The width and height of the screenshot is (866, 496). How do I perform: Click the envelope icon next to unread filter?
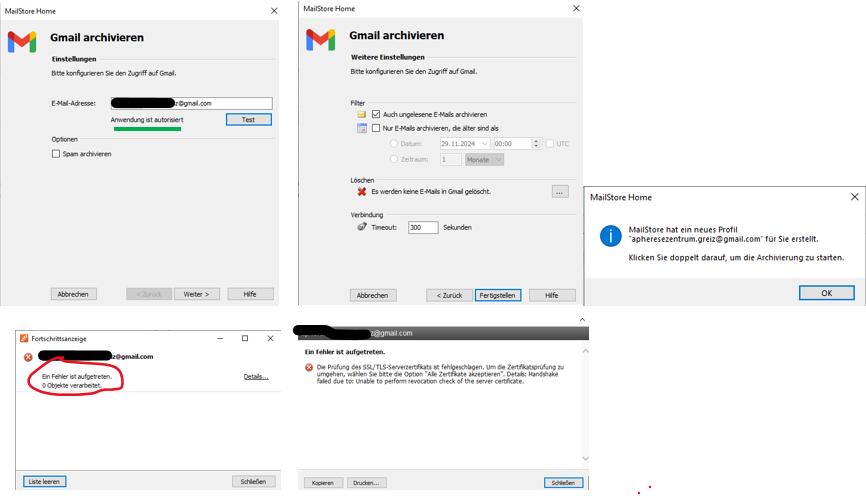(x=362, y=114)
